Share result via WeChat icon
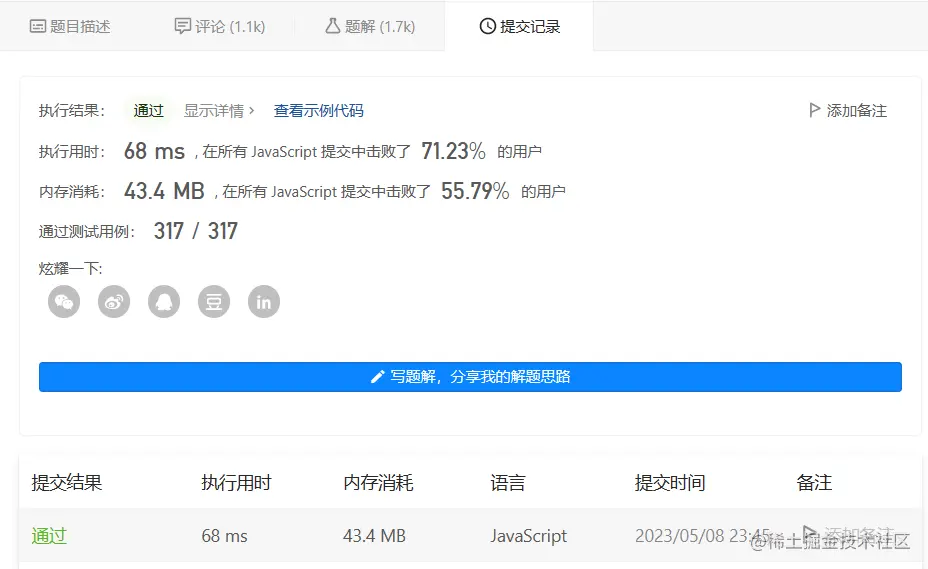This screenshot has height=569, width=928. (64, 302)
